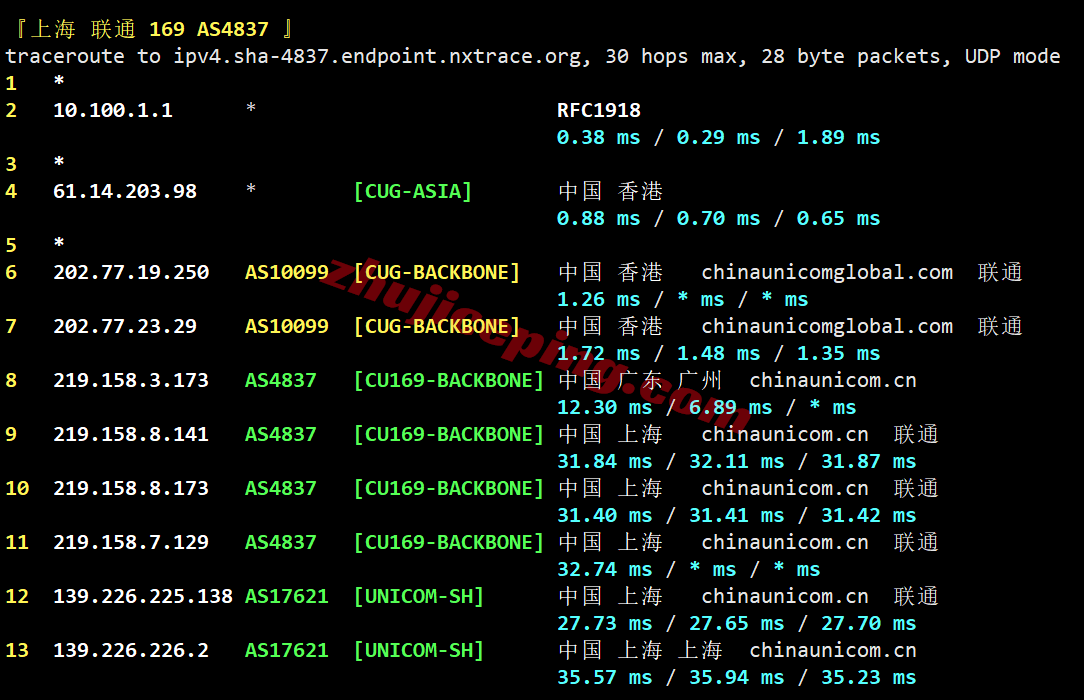
Task: Click the IP address 202.77.19.250
Action: tap(131, 272)
